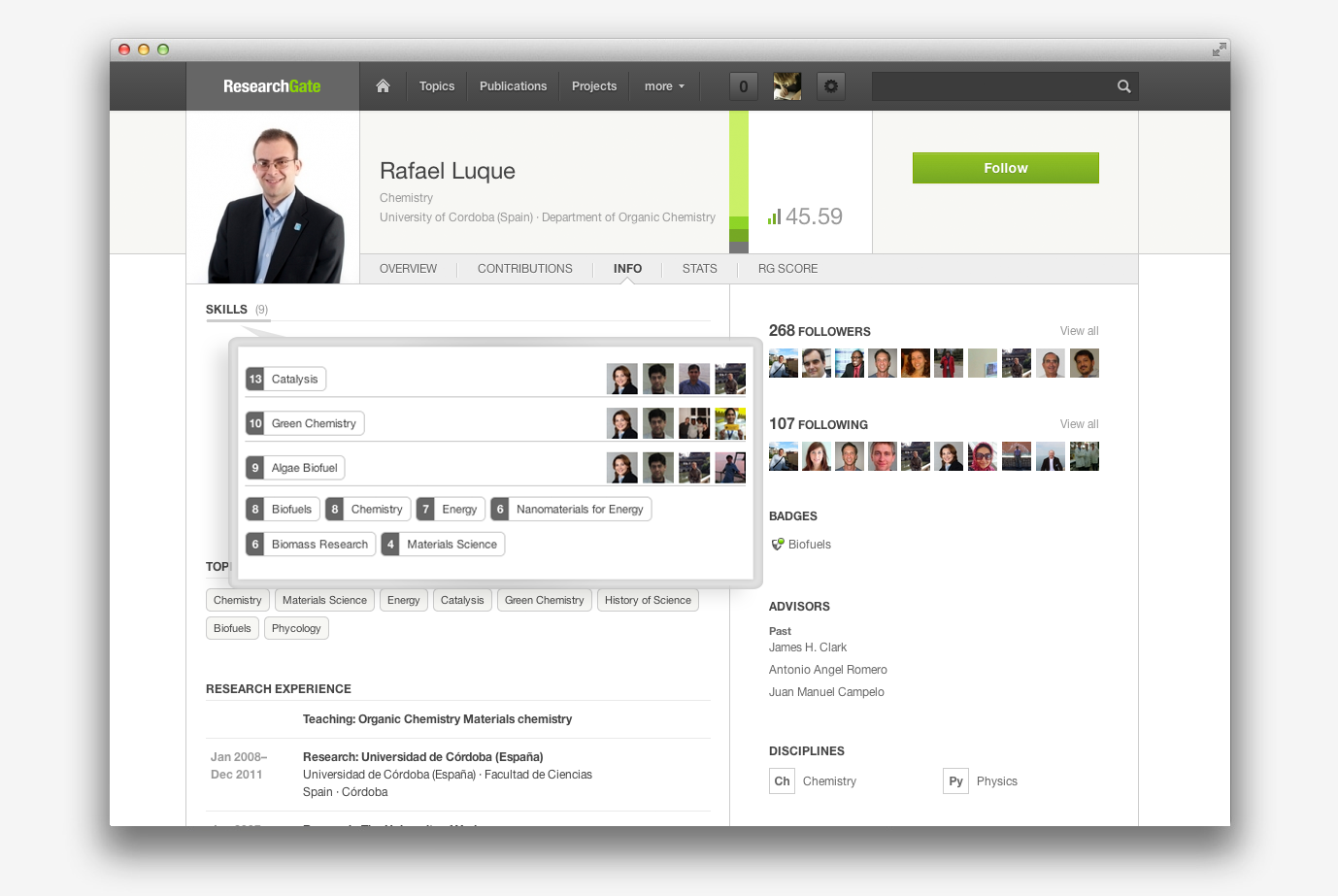This screenshot has width=1338, height=896.
Task: Select the Catalysis skill tag
Action: click(285, 380)
